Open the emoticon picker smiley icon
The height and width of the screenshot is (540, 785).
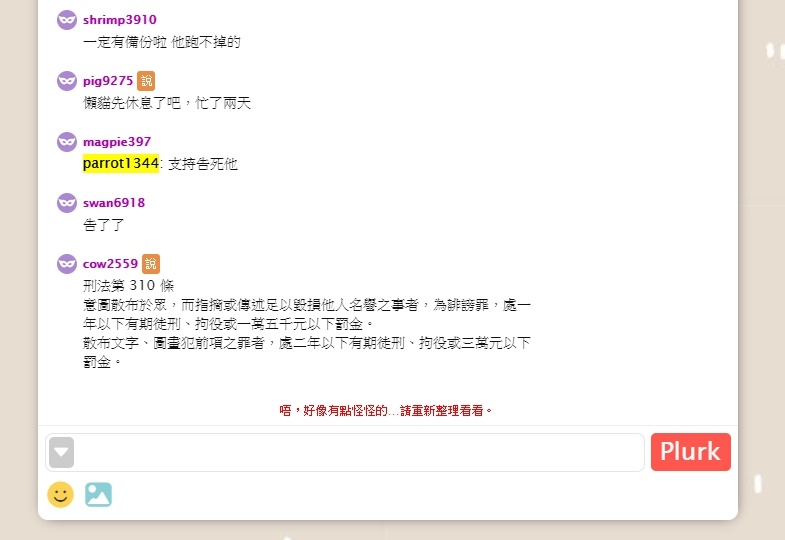pos(61,494)
